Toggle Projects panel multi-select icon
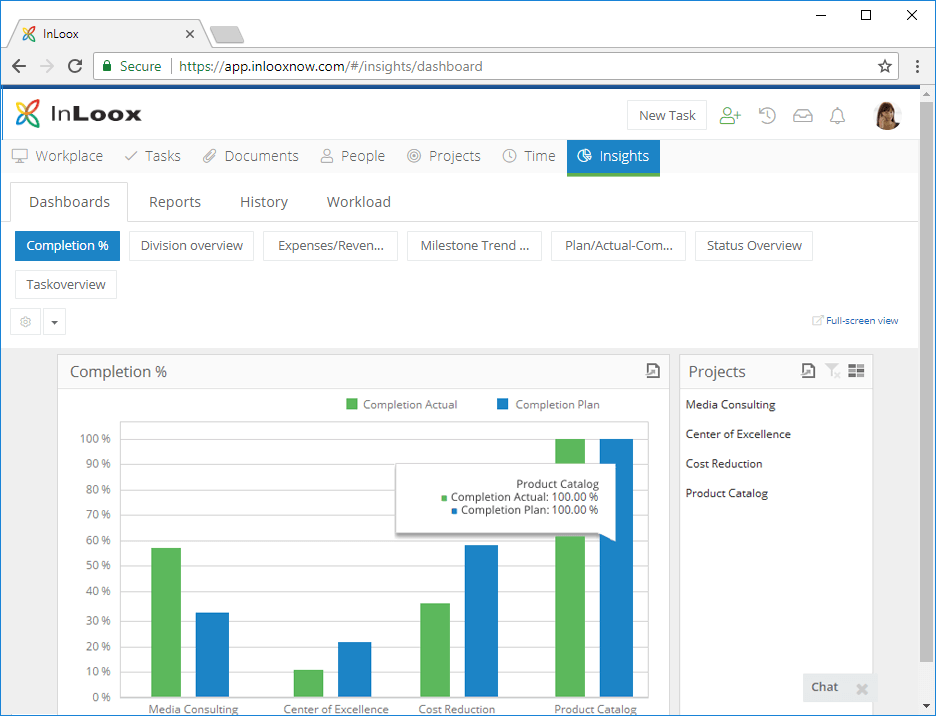Image resolution: width=936 pixels, height=716 pixels. [x=856, y=371]
